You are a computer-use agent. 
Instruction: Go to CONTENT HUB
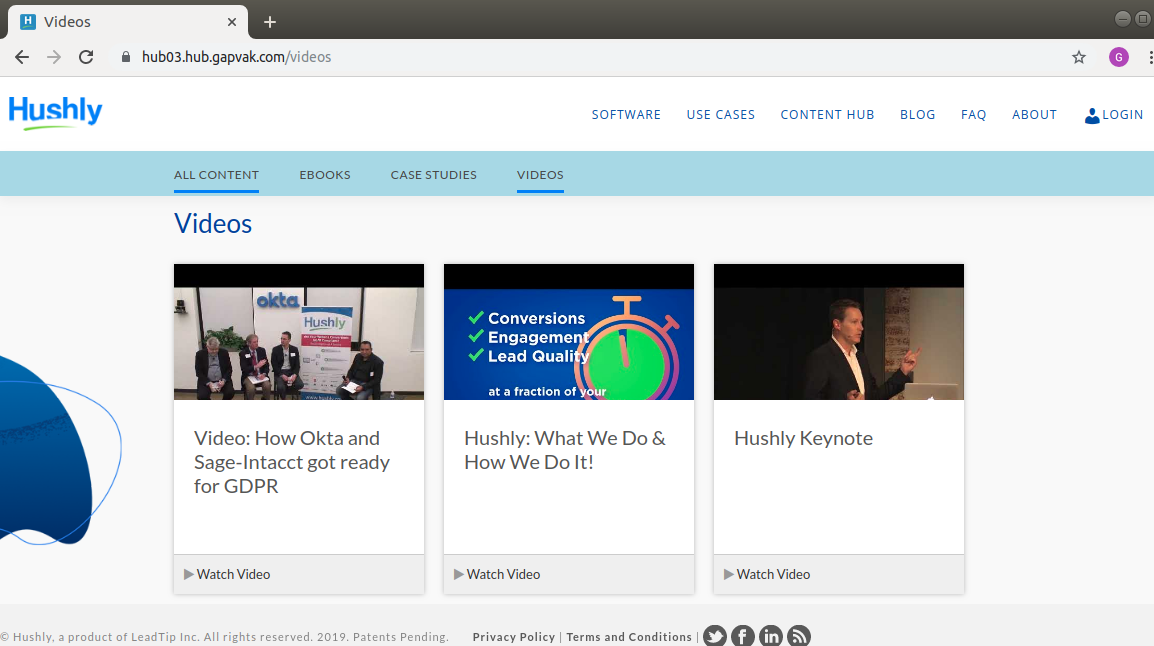tap(827, 115)
